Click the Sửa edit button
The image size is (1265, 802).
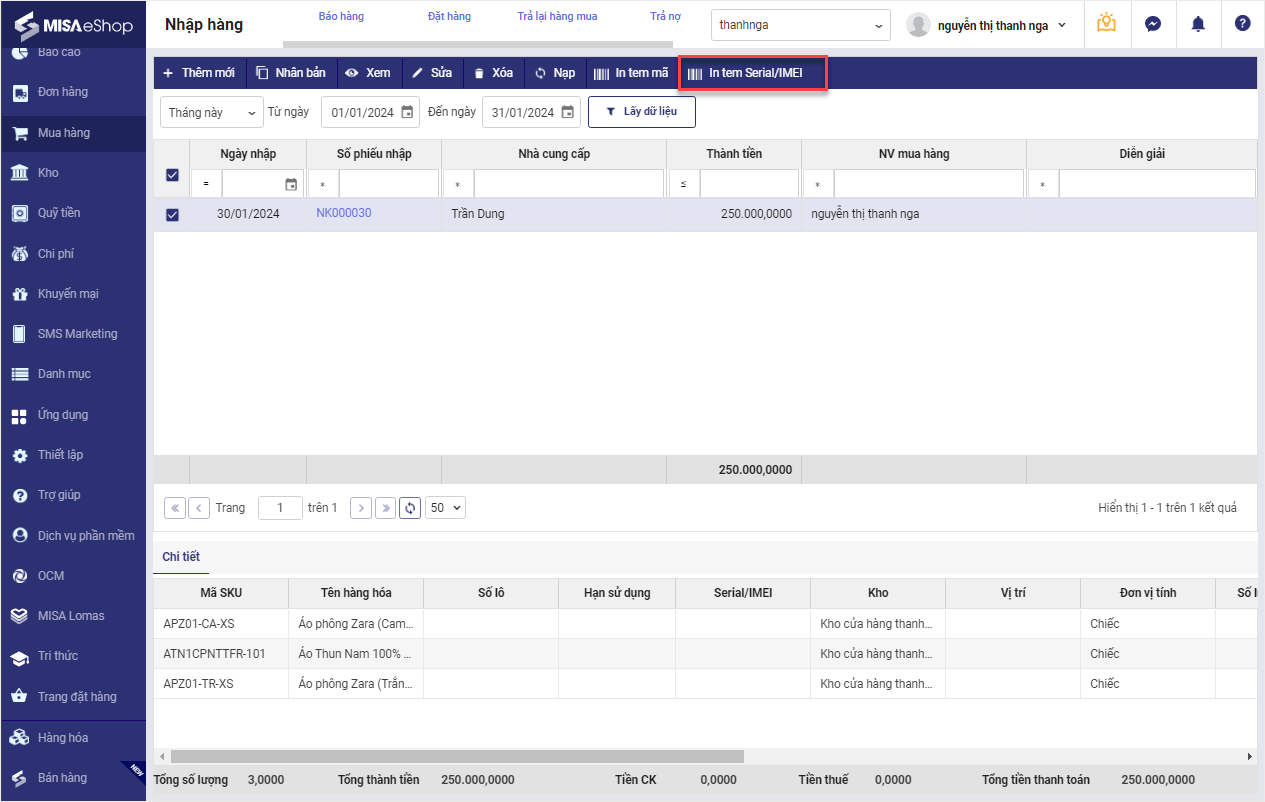[432, 73]
